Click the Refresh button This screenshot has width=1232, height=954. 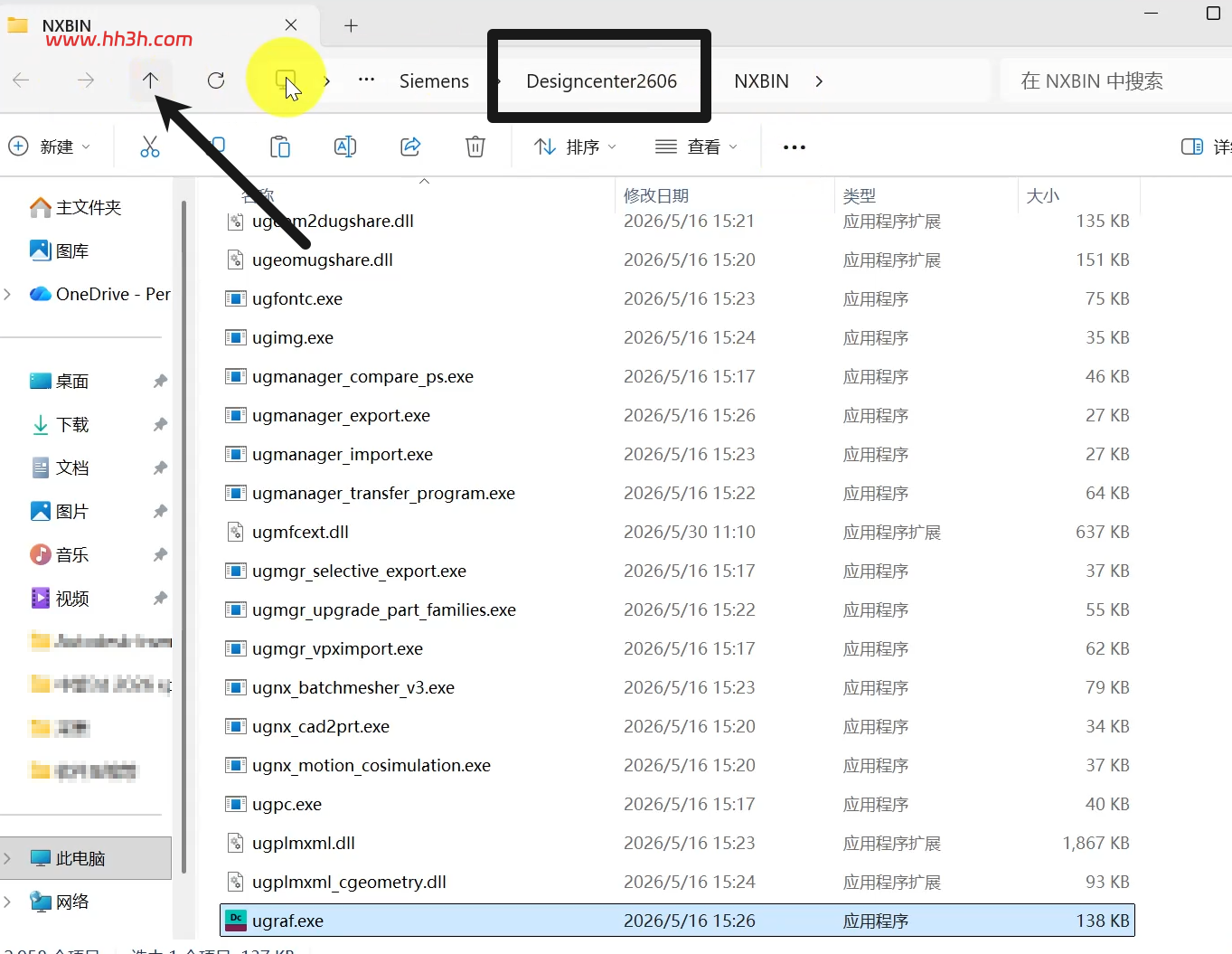point(216,80)
